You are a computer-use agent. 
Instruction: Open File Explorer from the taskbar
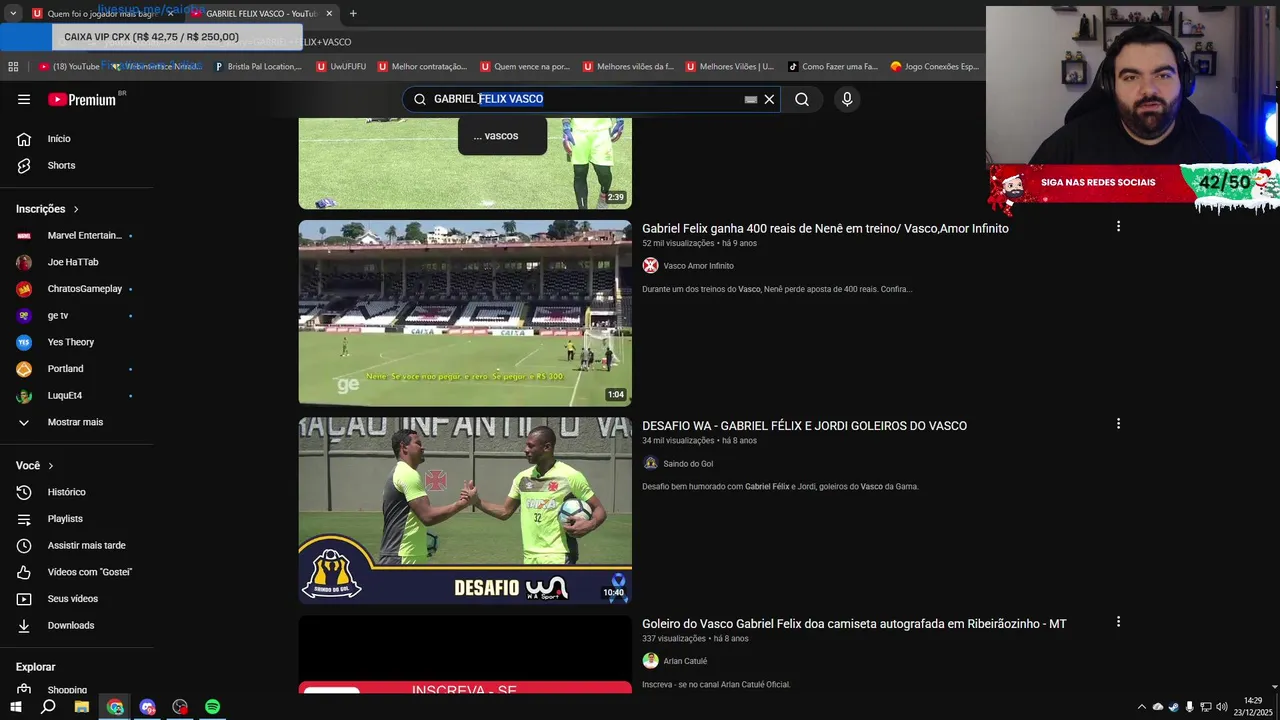82,707
